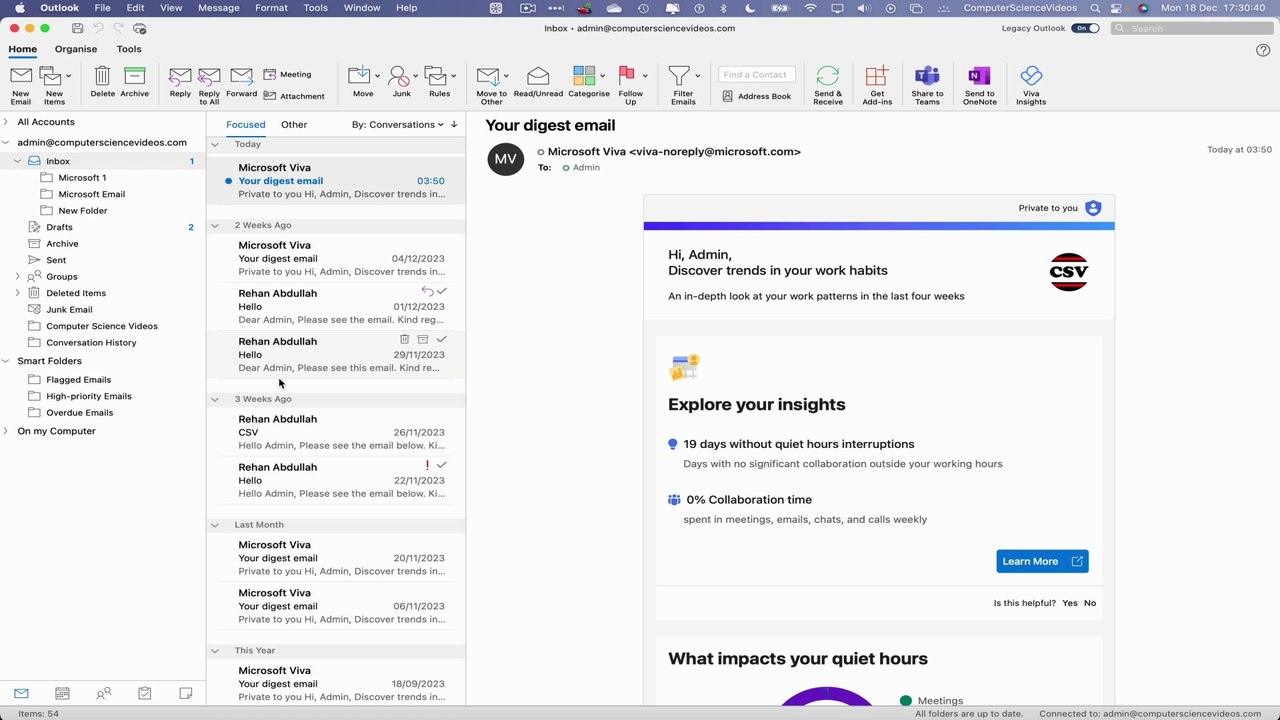This screenshot has height=720, width=1280.
Task: Click the Delete trash icon in ribbon
Action: (102, 76)
